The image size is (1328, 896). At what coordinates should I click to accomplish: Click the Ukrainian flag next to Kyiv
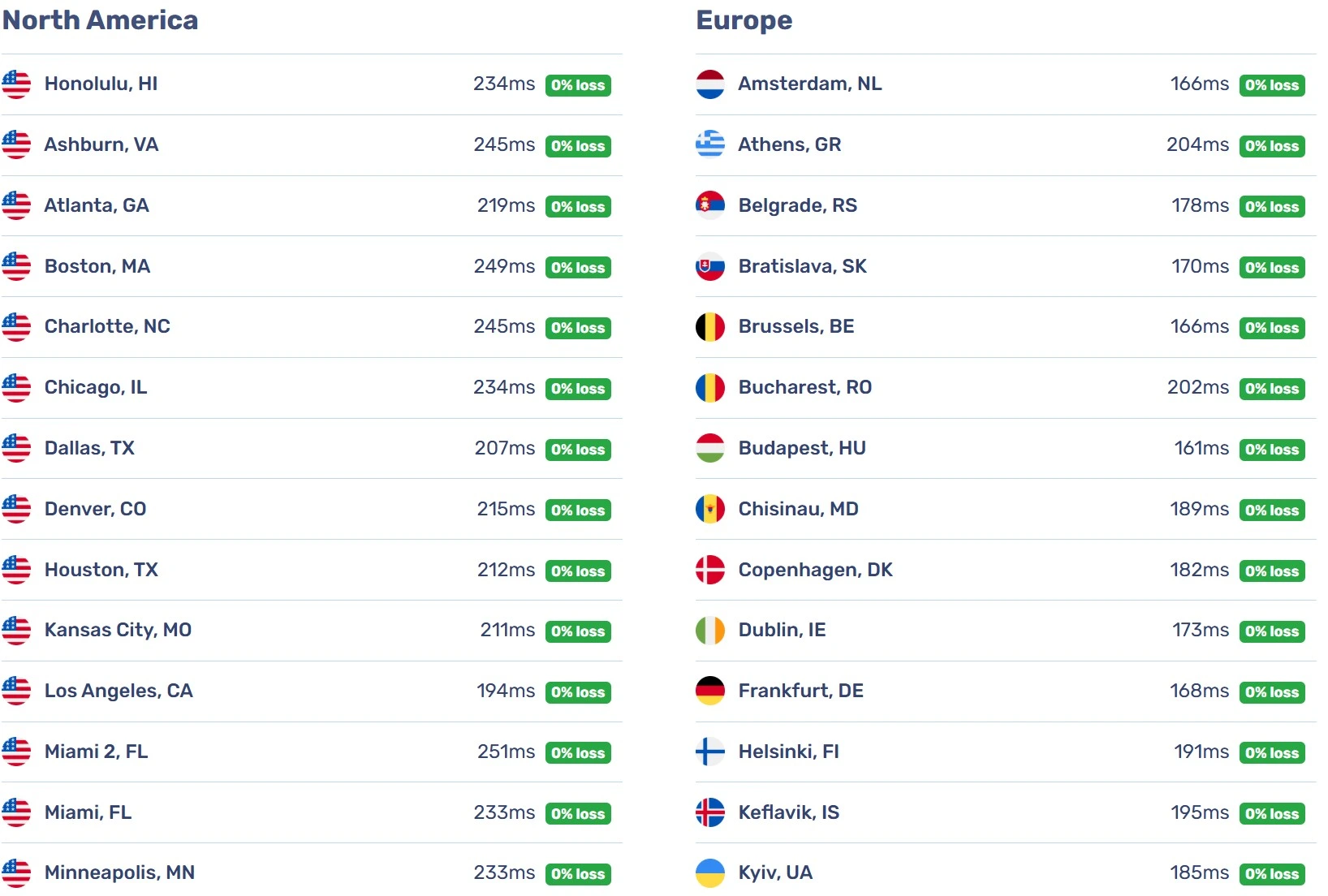pos(710,873)
